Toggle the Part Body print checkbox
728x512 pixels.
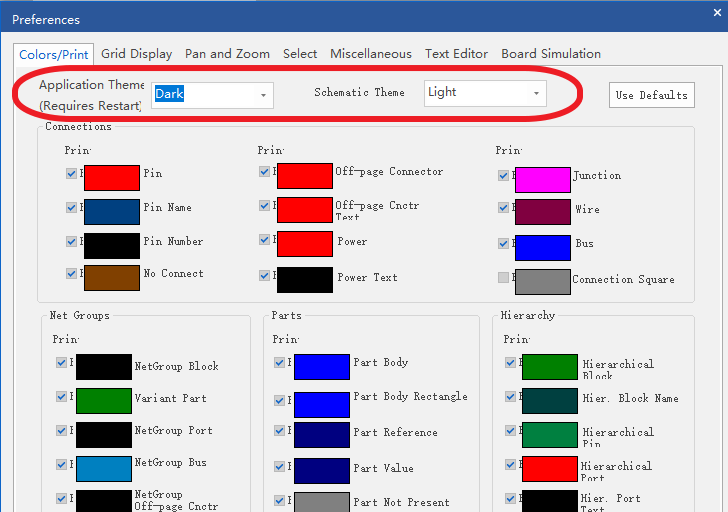(280, 362)
